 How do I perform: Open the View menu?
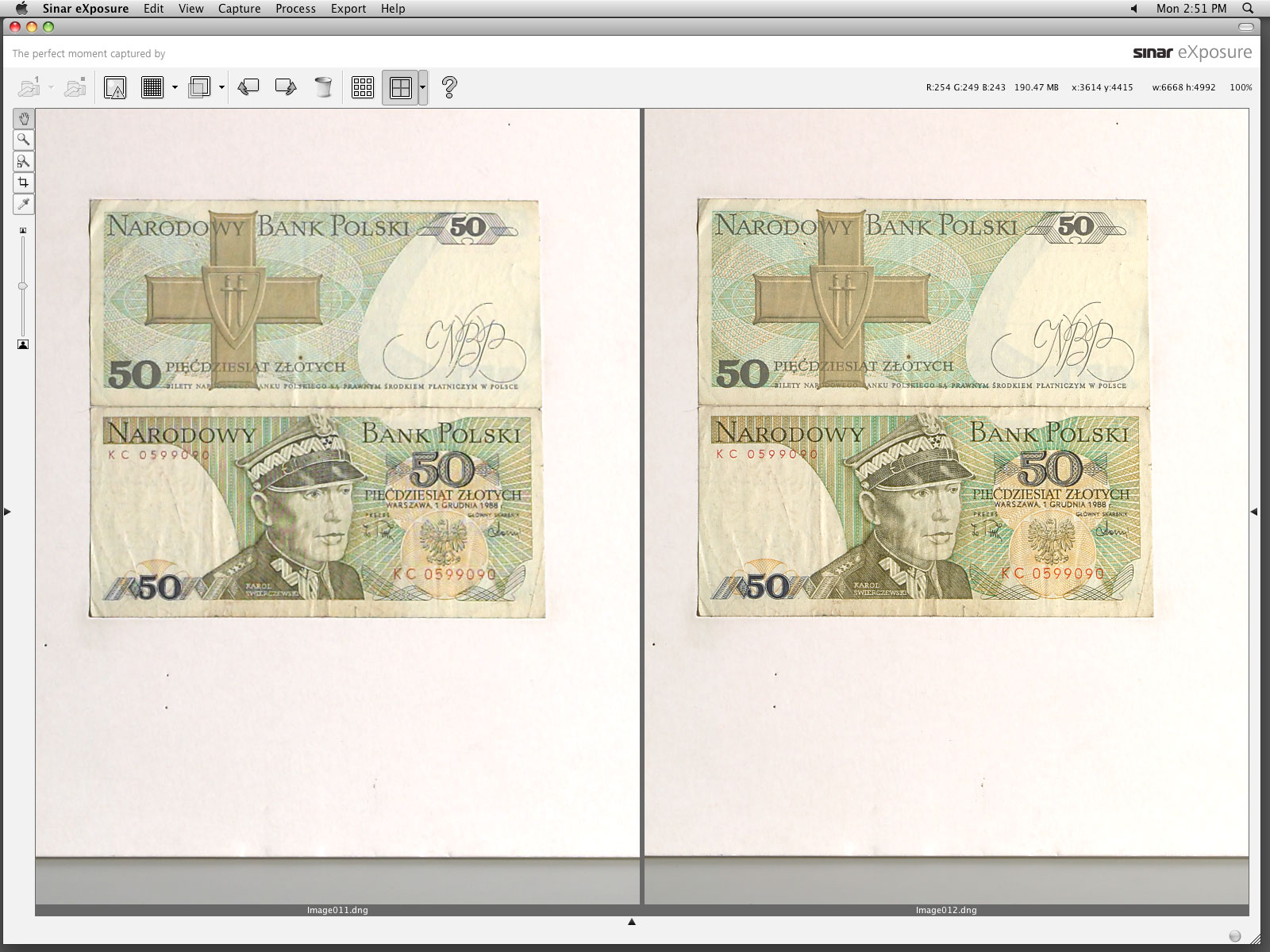[x=191, y=9]
